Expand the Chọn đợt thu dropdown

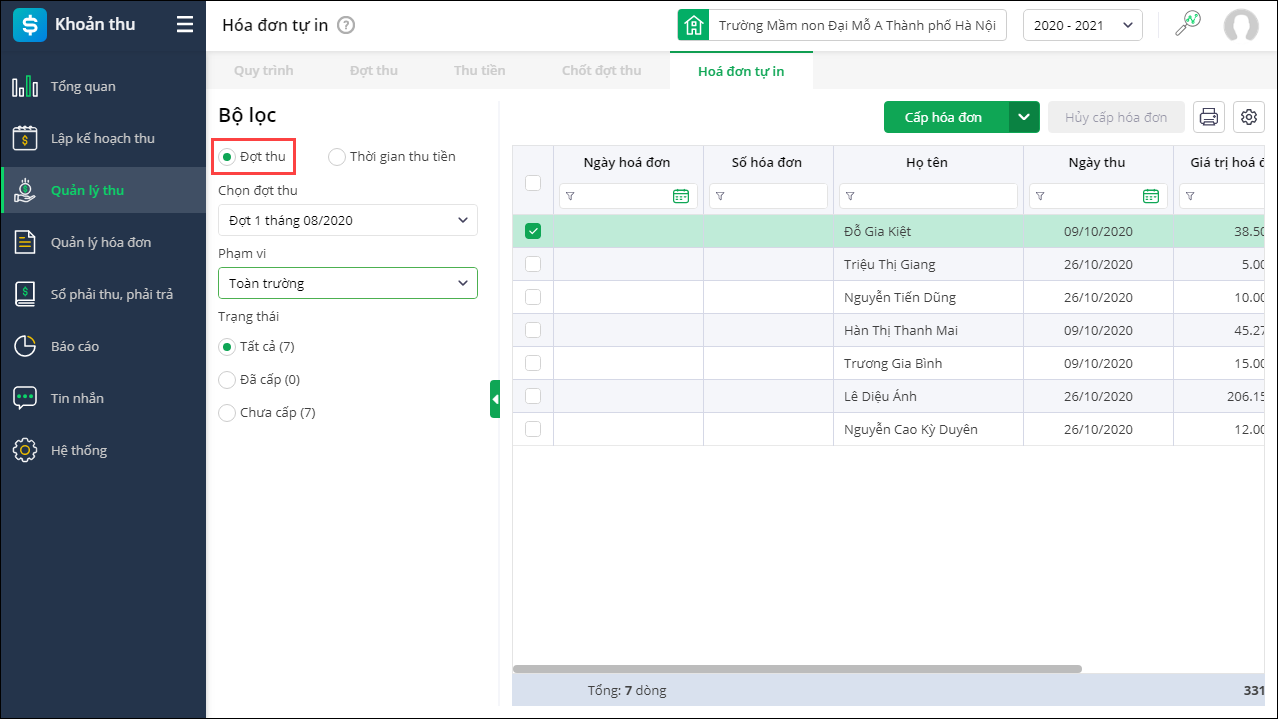point(347,220)
